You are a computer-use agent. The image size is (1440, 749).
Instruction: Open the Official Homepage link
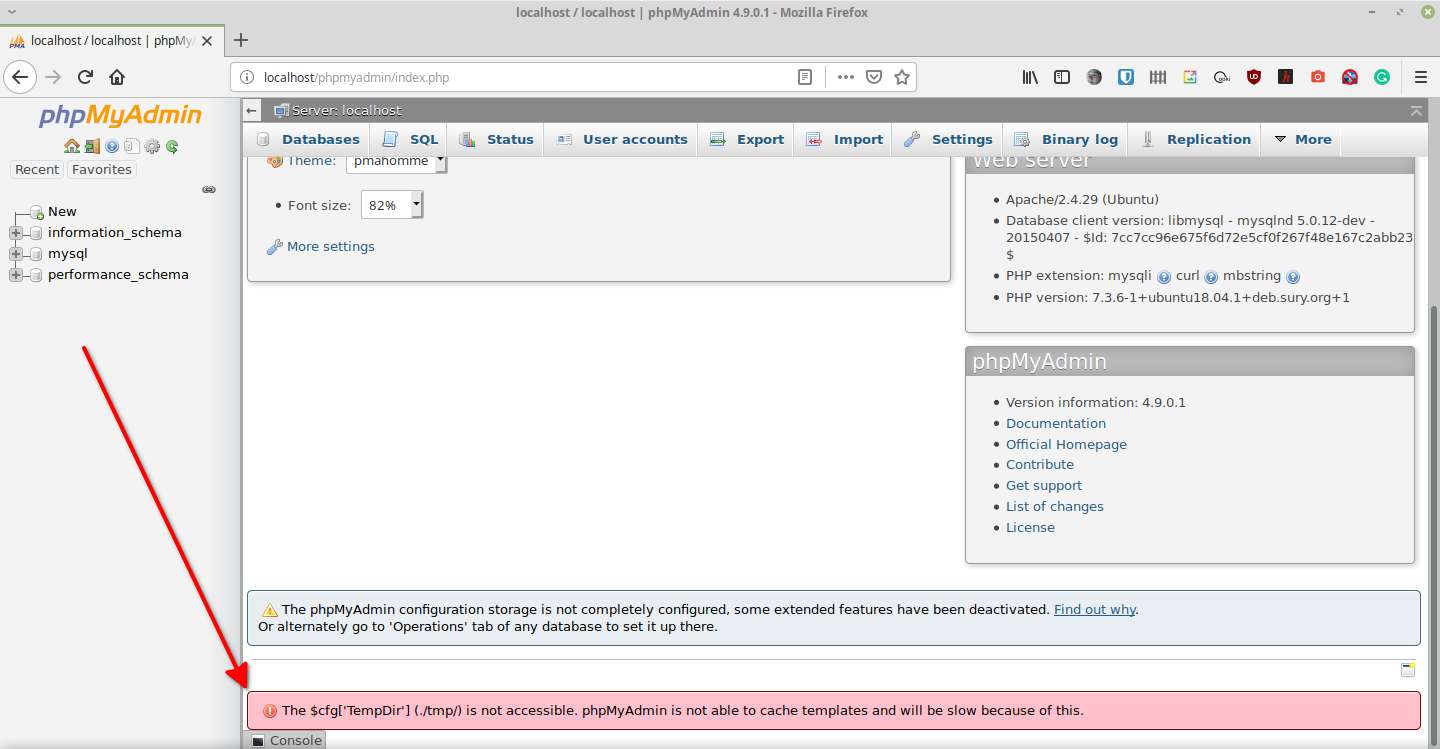pos(1066,445)
